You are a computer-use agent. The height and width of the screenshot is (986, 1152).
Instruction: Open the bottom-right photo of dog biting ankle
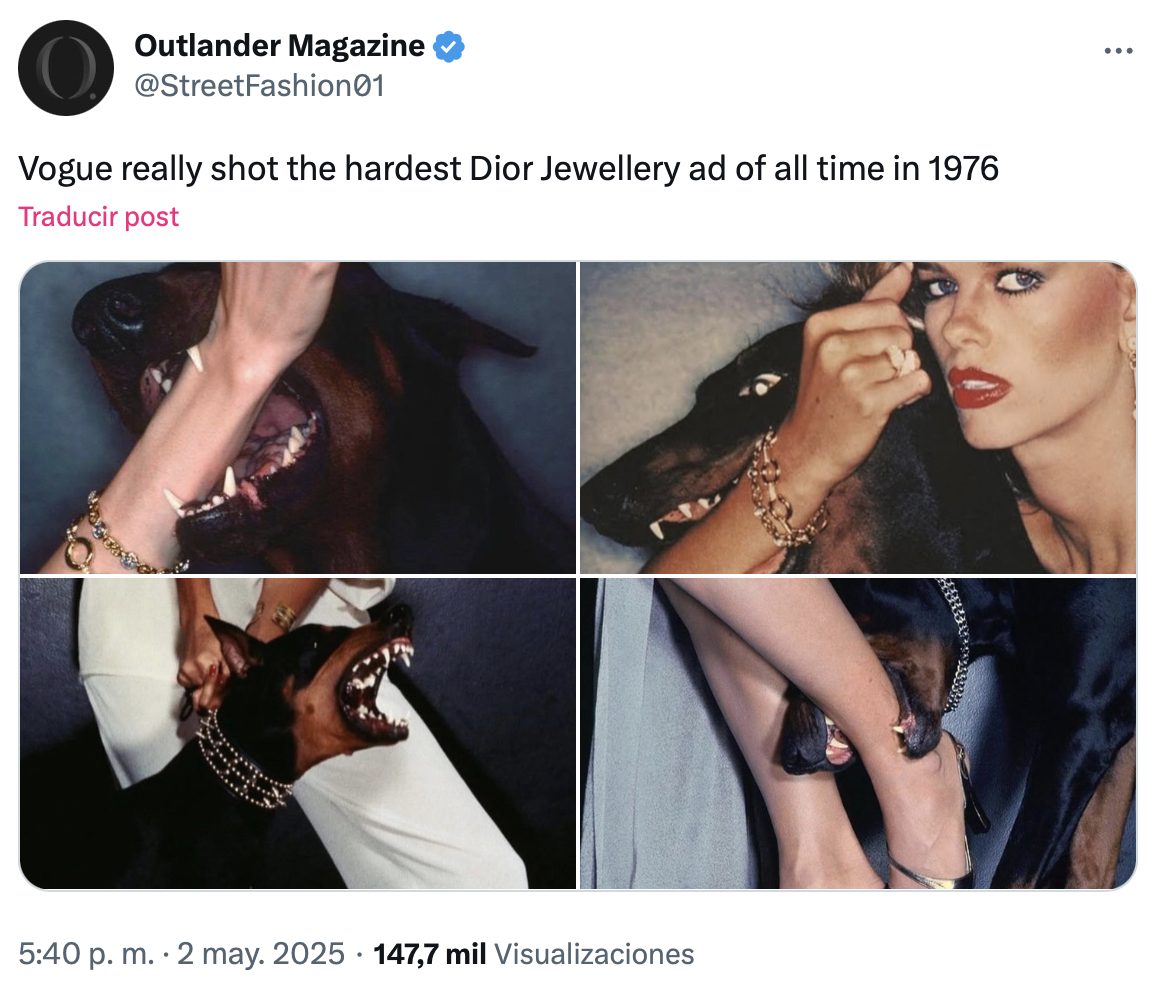(x=858, y=733)
